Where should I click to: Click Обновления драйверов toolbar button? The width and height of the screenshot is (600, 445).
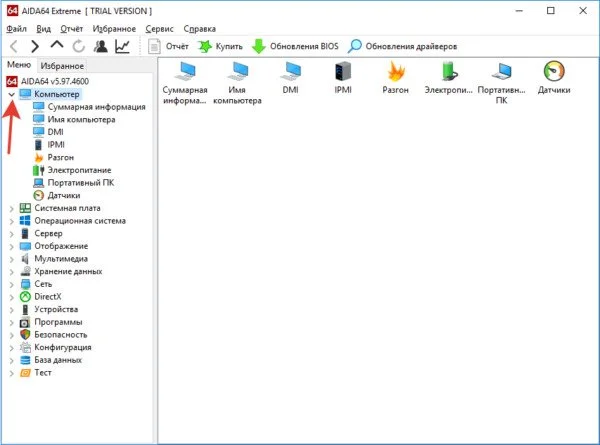[x=403, y=47]
